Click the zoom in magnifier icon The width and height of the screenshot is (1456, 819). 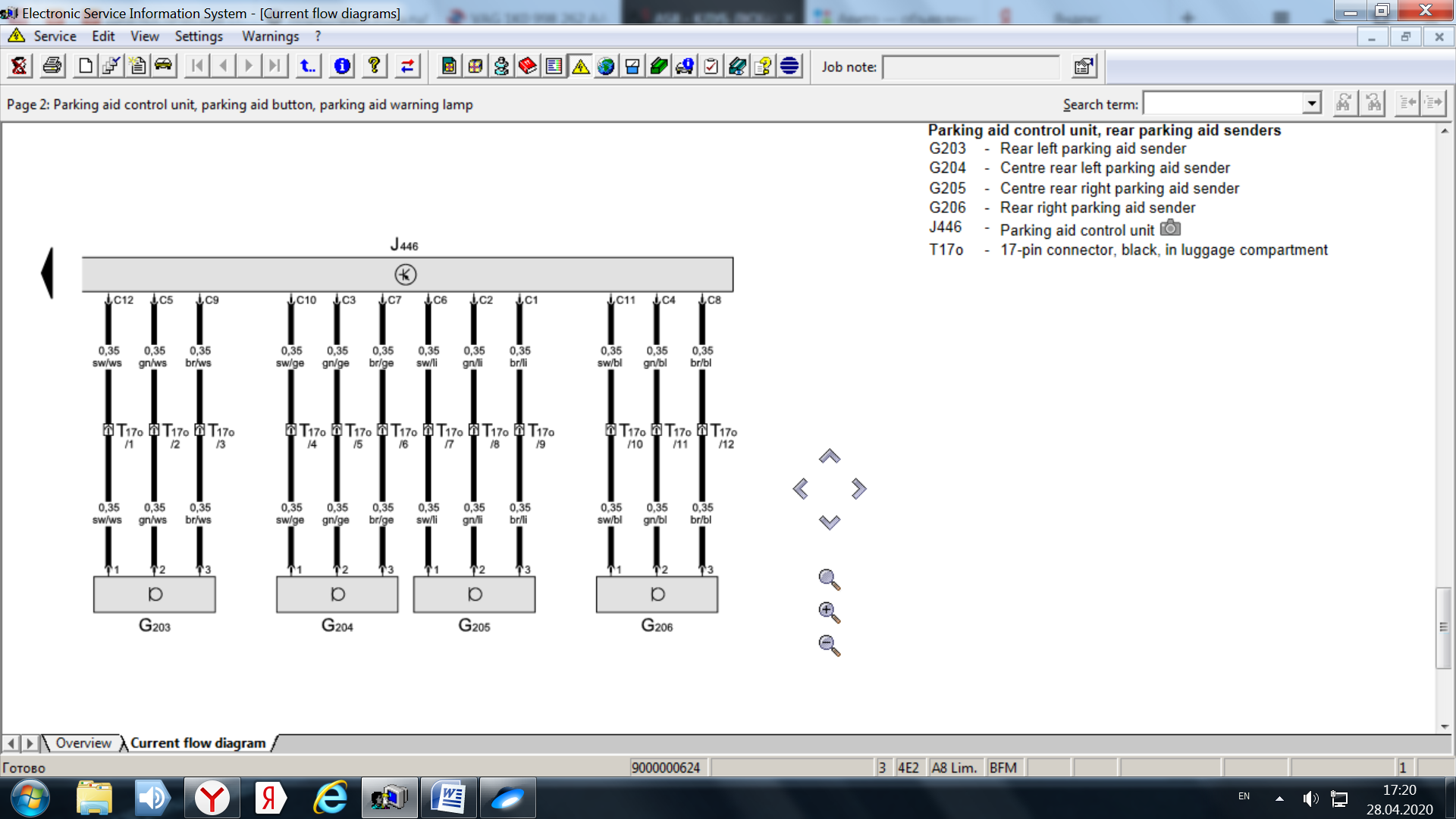829,613
